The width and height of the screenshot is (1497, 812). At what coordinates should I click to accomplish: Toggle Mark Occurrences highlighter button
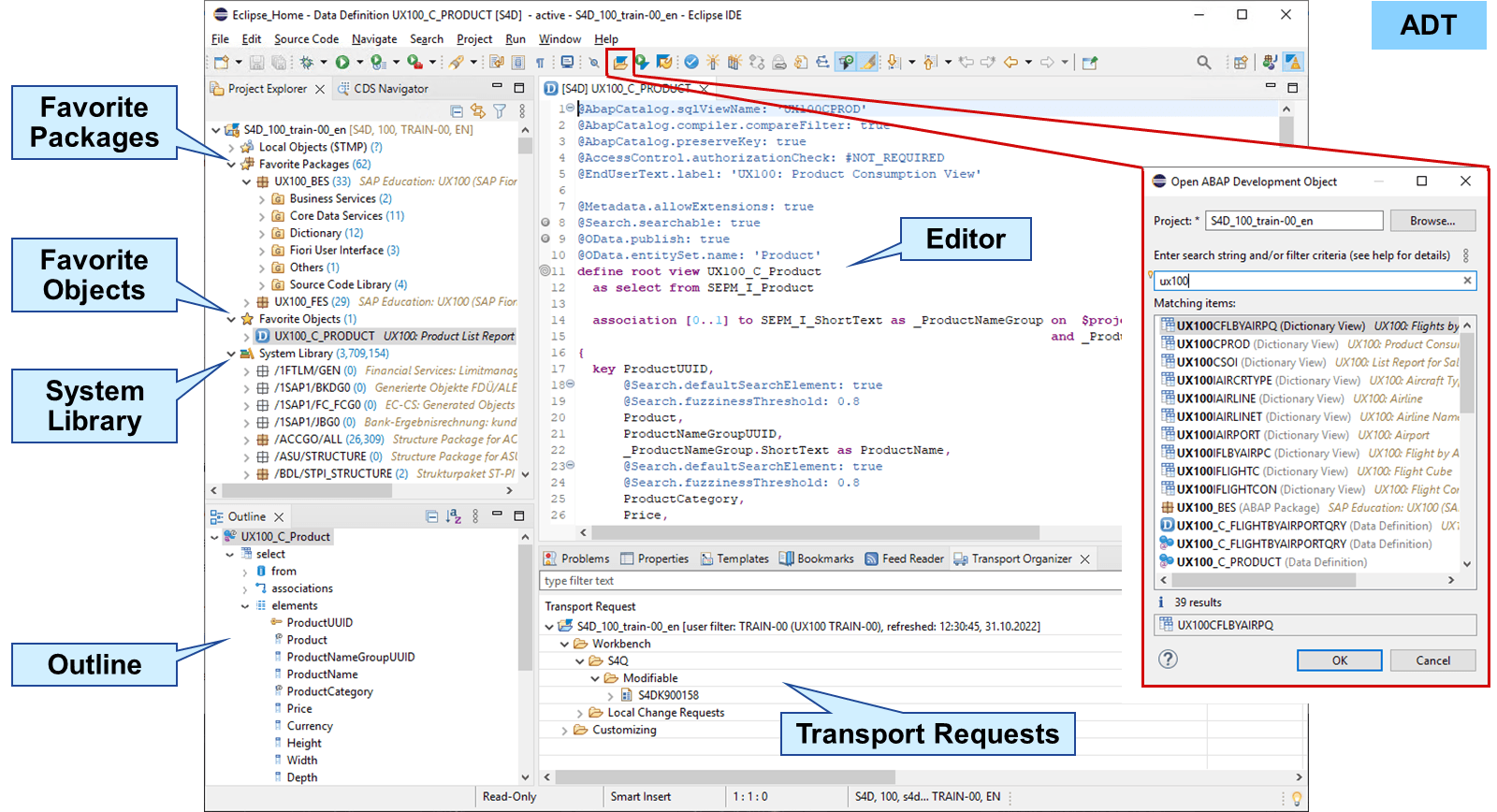click(869, 62)
